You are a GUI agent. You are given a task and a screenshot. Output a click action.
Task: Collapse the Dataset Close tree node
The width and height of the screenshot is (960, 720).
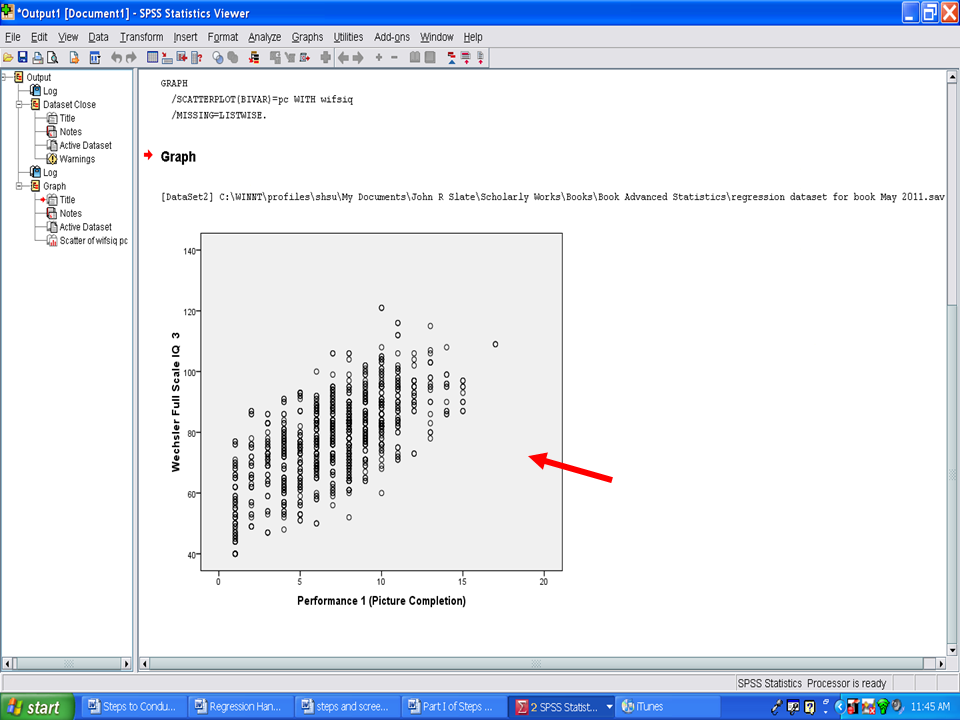(x=20, y=105)
